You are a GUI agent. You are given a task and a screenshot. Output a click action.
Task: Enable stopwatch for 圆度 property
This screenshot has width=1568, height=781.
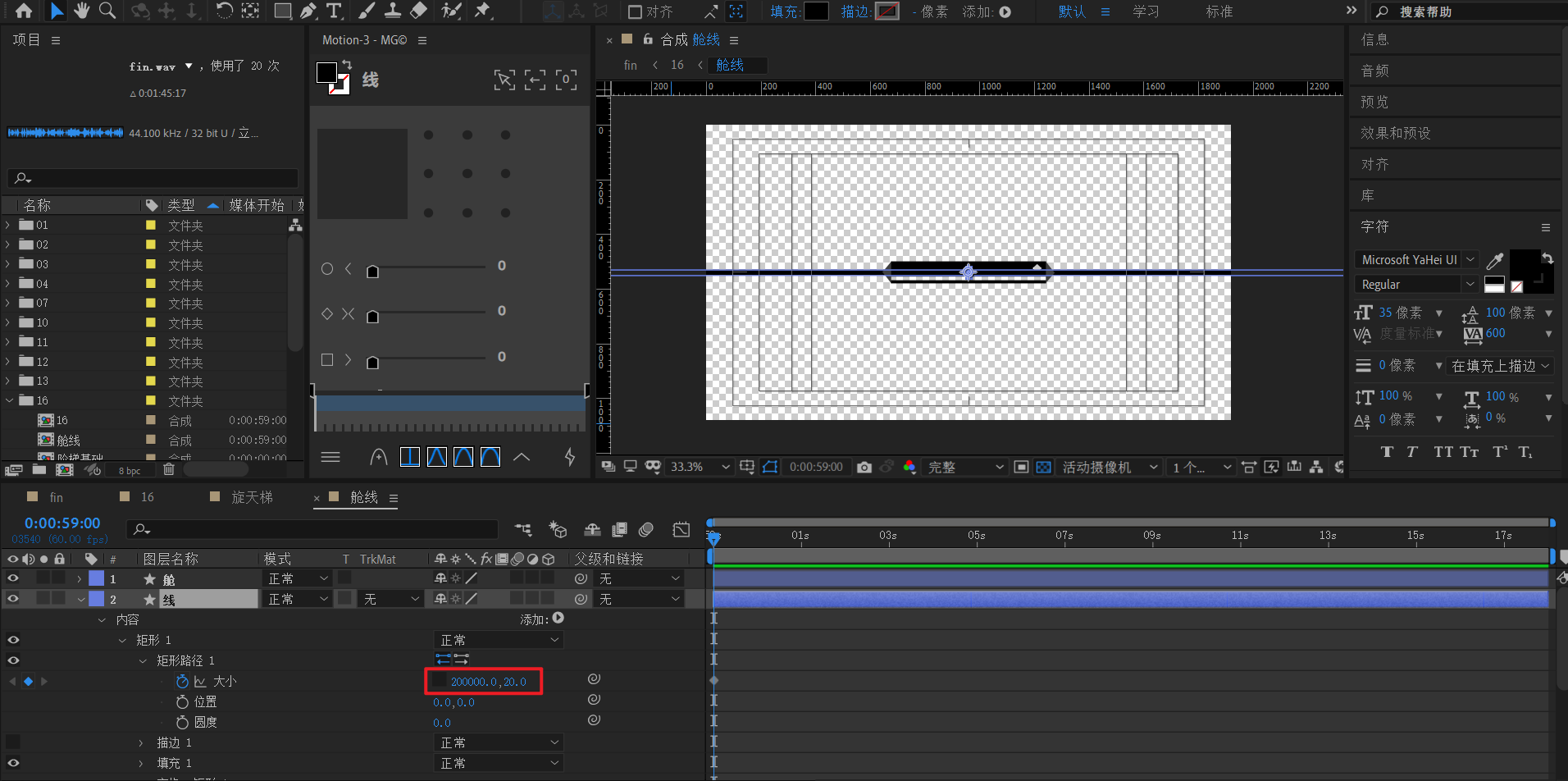tap(182, 722)
